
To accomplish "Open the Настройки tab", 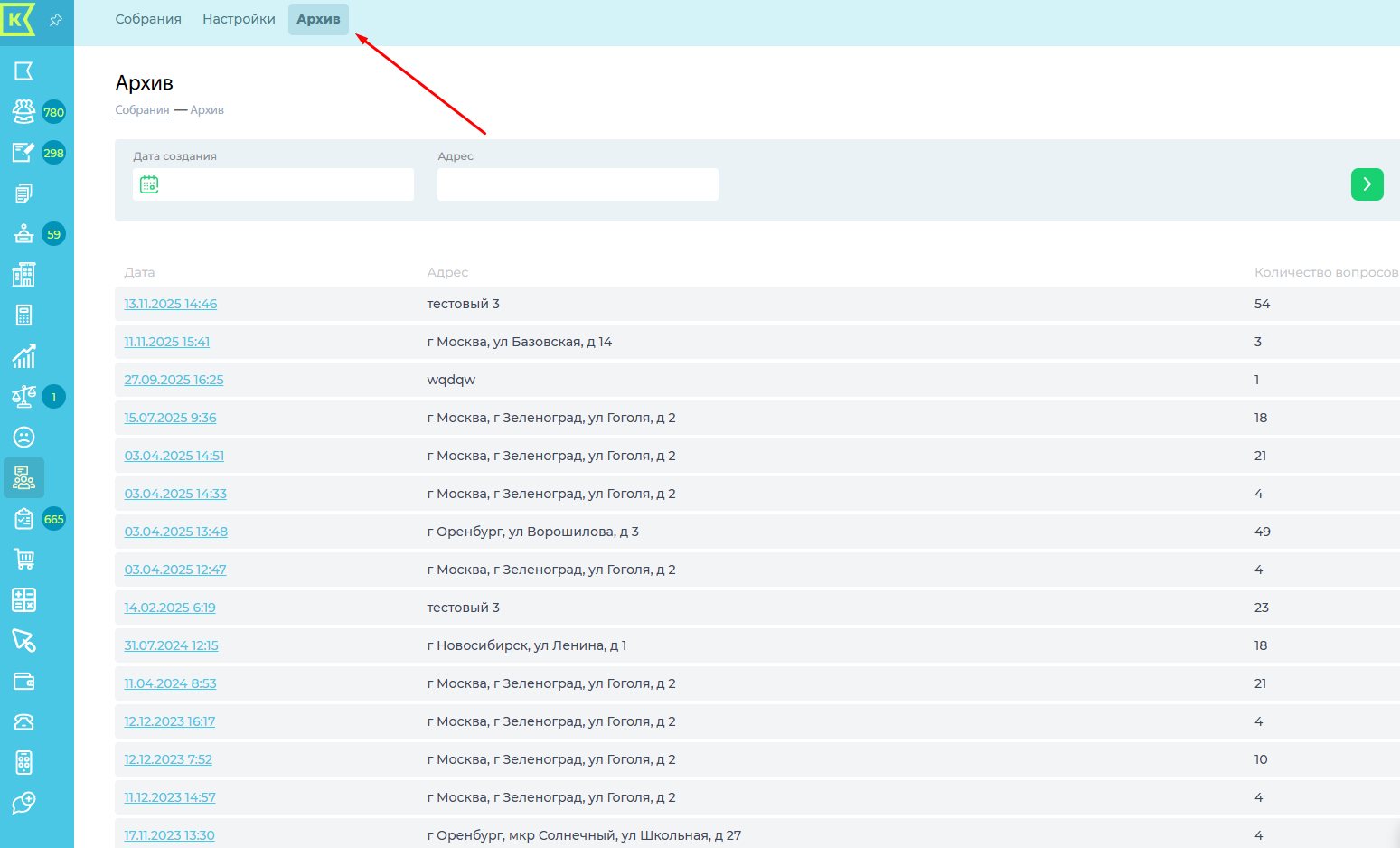I will click(x=239, y=19).
